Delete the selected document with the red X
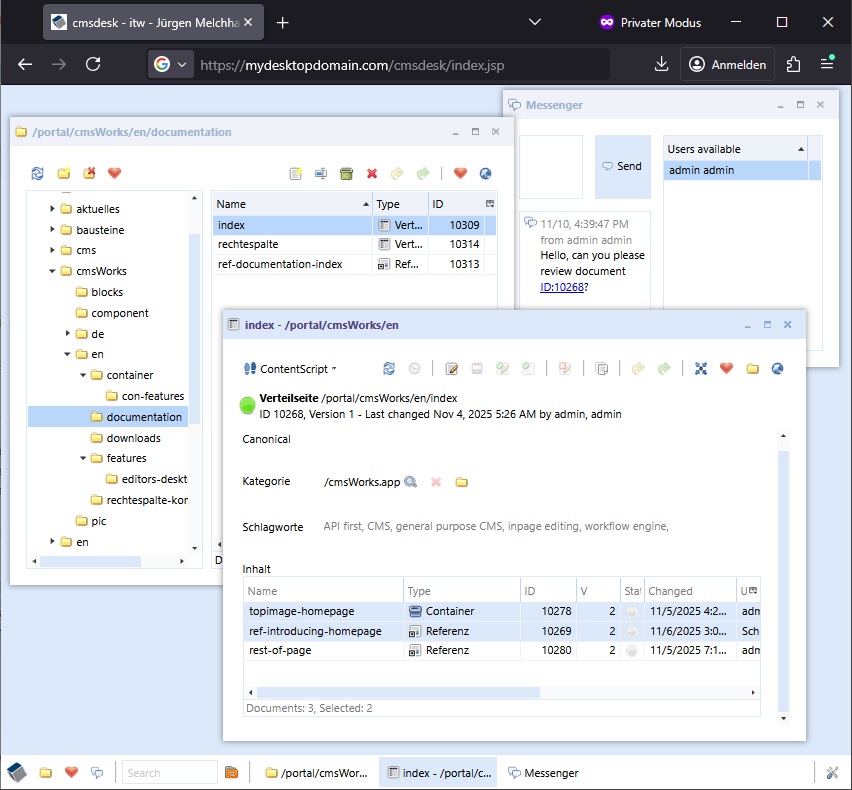852x790 pixels. 372,173
